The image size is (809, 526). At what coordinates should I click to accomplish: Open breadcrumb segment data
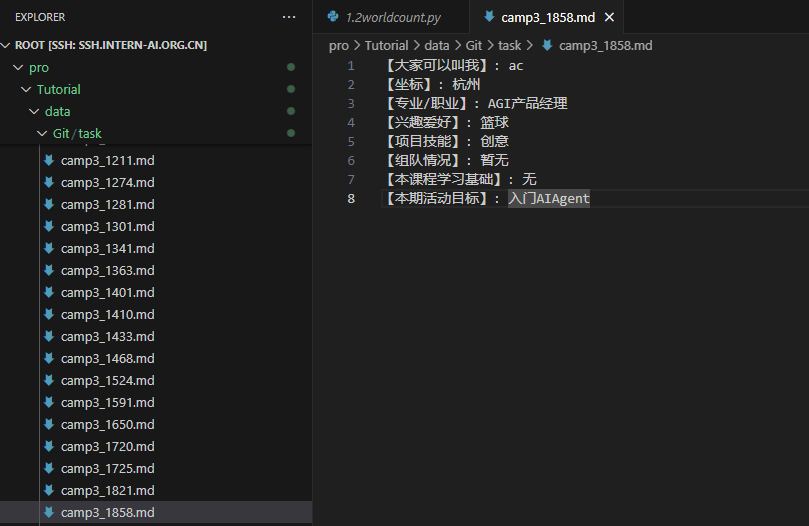point(436,46)
